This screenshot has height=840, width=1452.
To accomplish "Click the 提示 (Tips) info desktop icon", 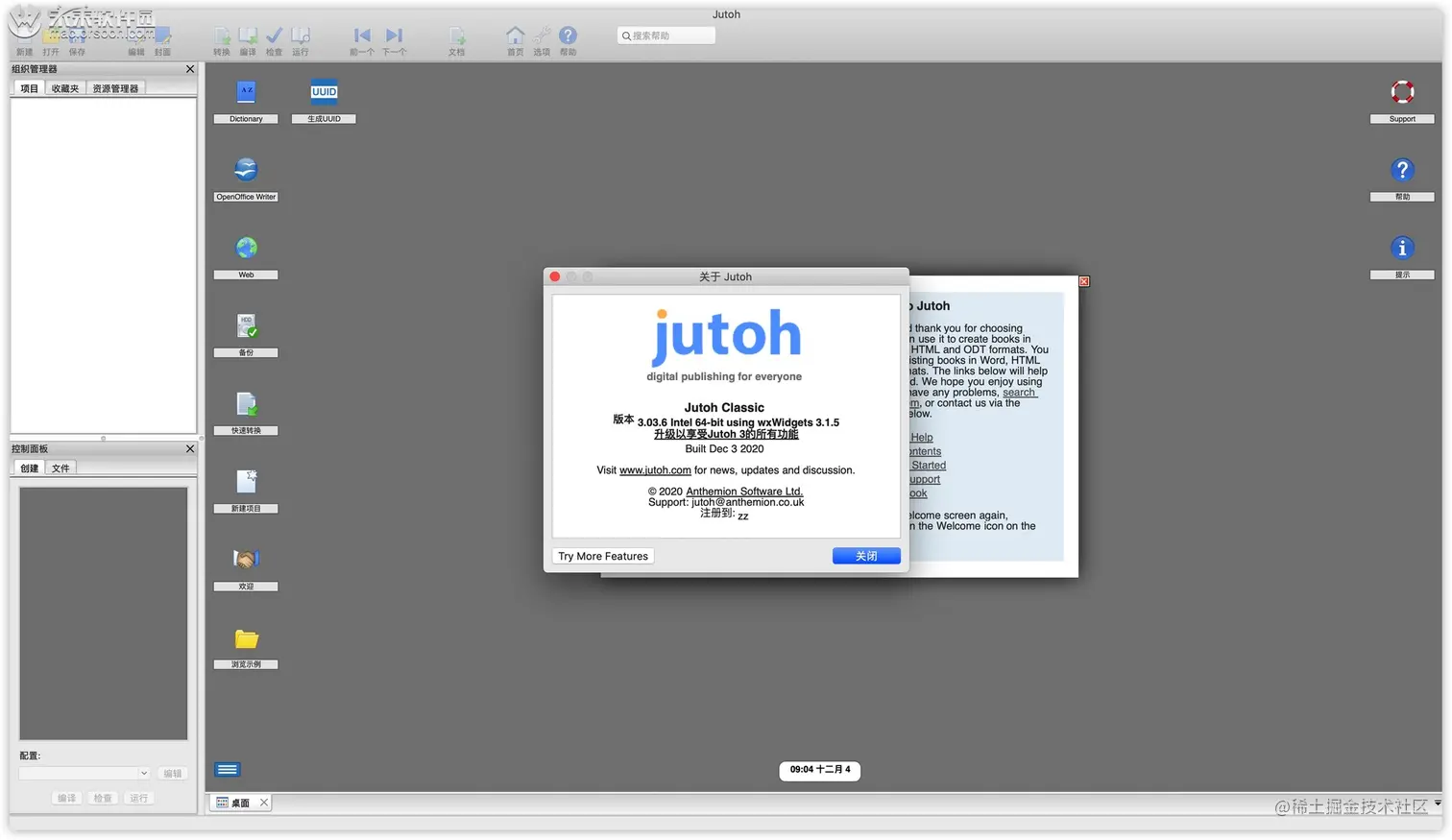I will point(1402,256).
